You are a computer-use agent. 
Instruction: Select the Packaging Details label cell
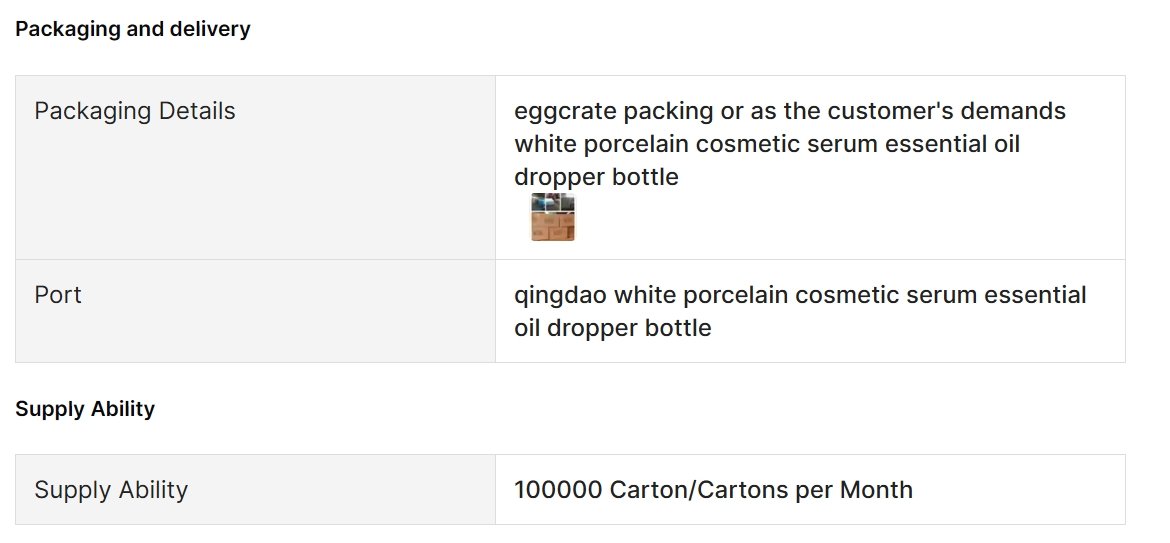click(x=255, y=167)
